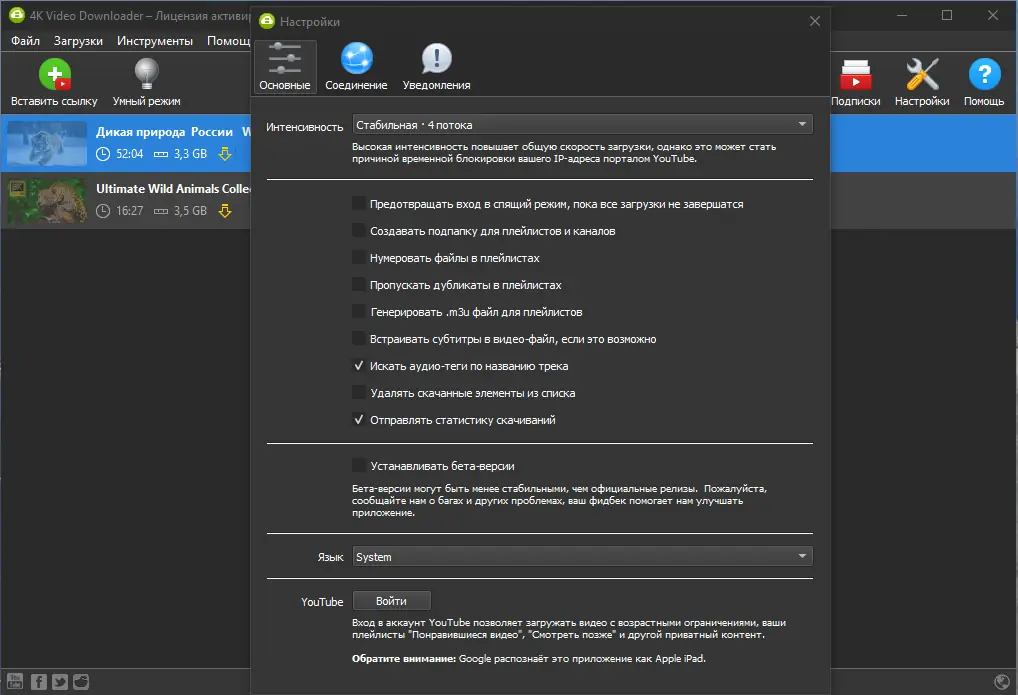This screenshot has width=1018, height=695.
Task: Open the Twitter icon in status bar
Action: (60, 681)
